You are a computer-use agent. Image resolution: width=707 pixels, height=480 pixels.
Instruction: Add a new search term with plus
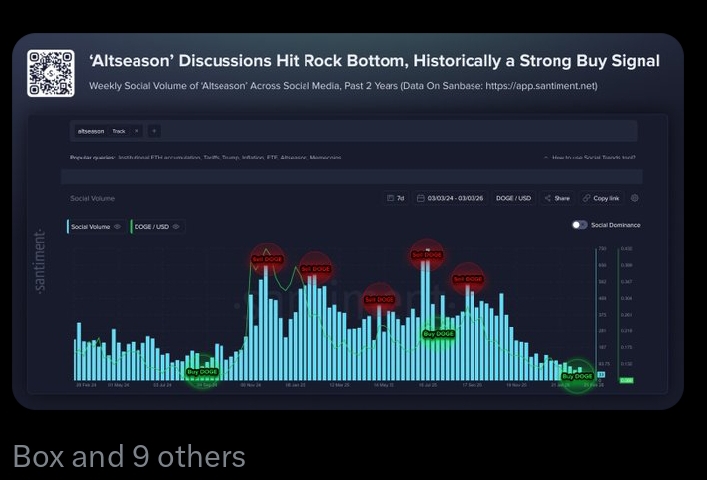coord(155,131)
